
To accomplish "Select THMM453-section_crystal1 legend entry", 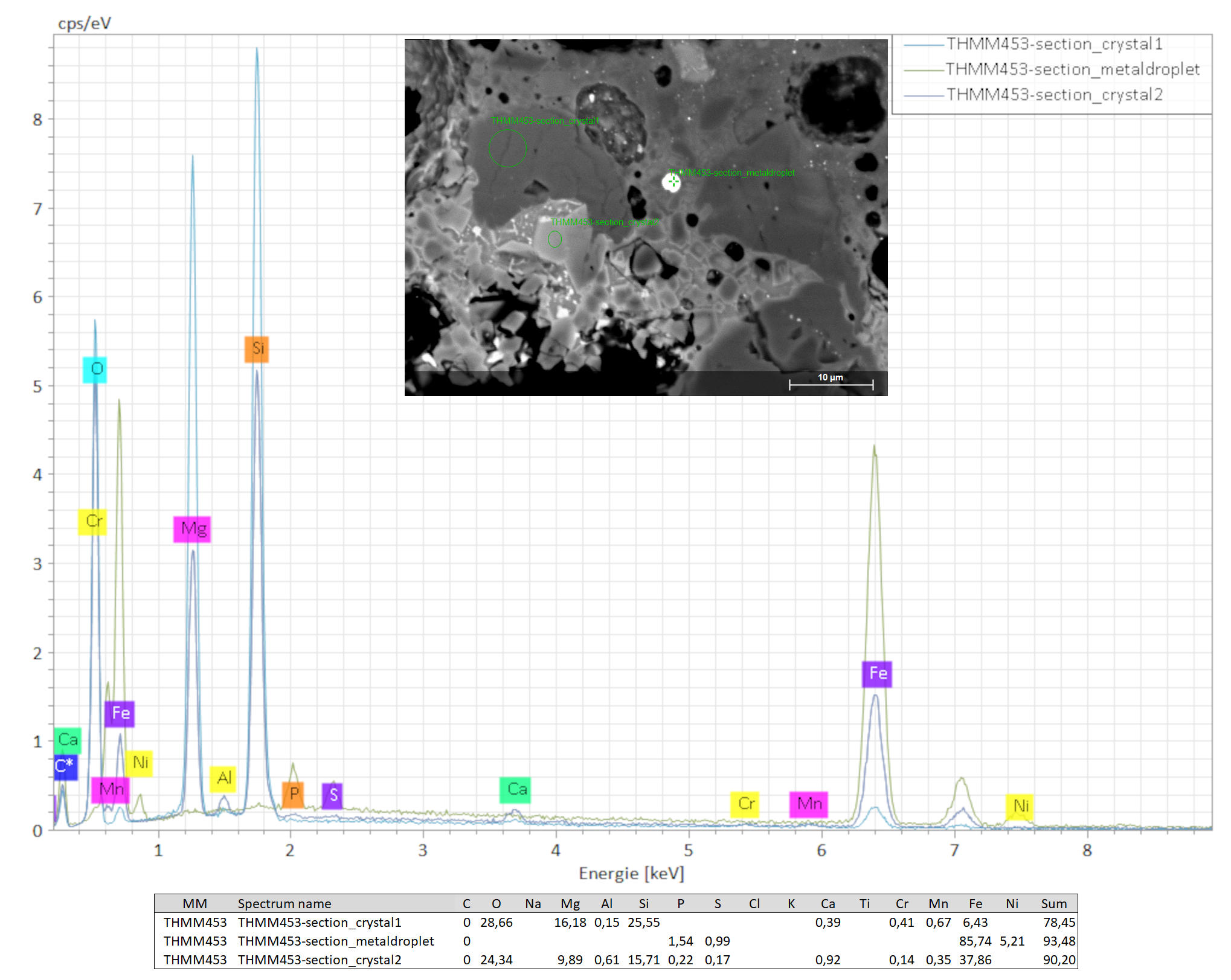I will point(1053,44).
